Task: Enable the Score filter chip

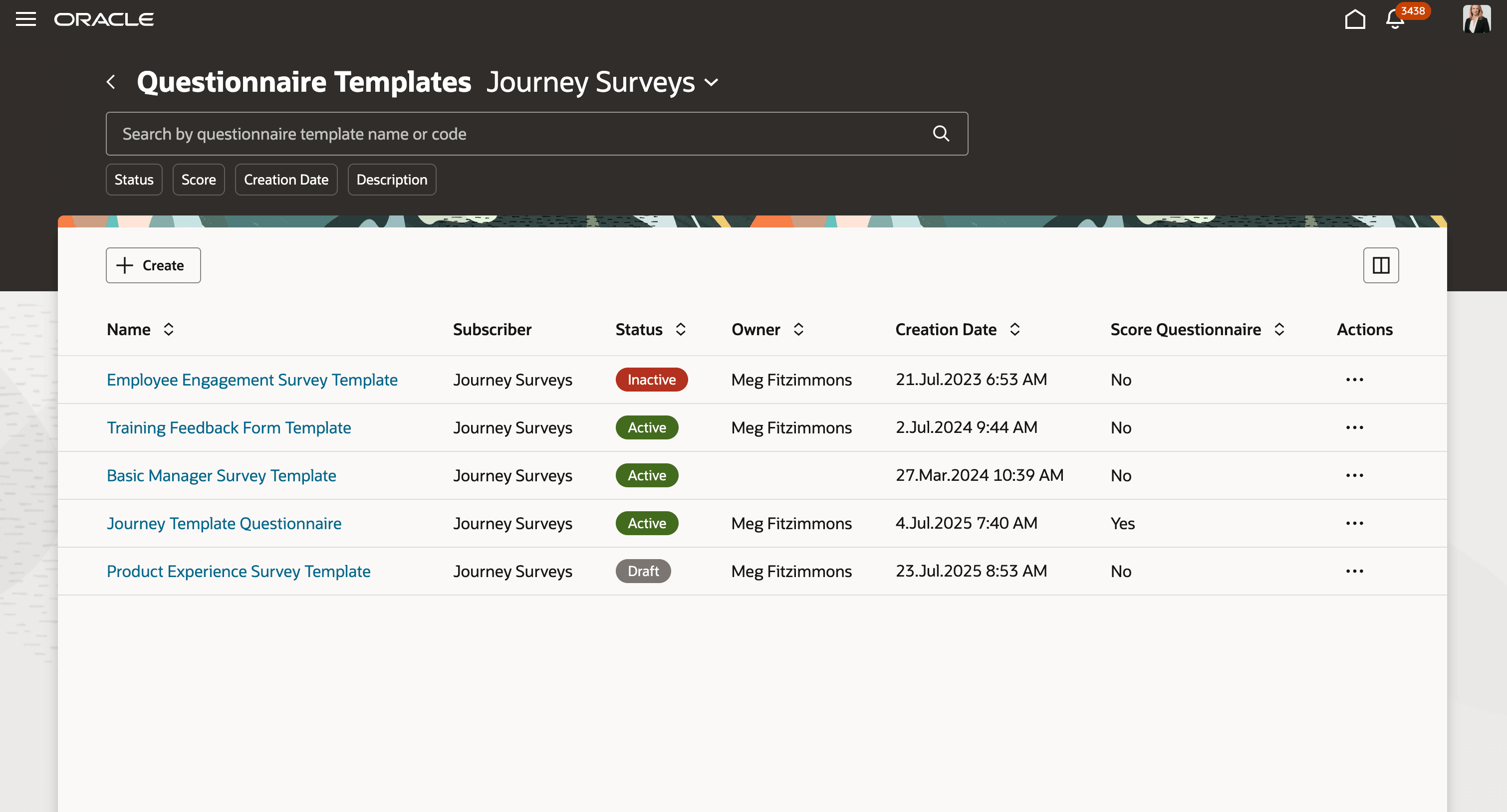Action: pos(198,180)
